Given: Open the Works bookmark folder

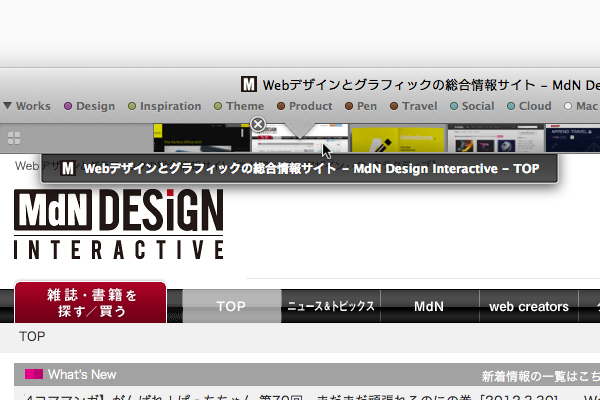Looking at the screenshot, I should (x=27, y=106).
